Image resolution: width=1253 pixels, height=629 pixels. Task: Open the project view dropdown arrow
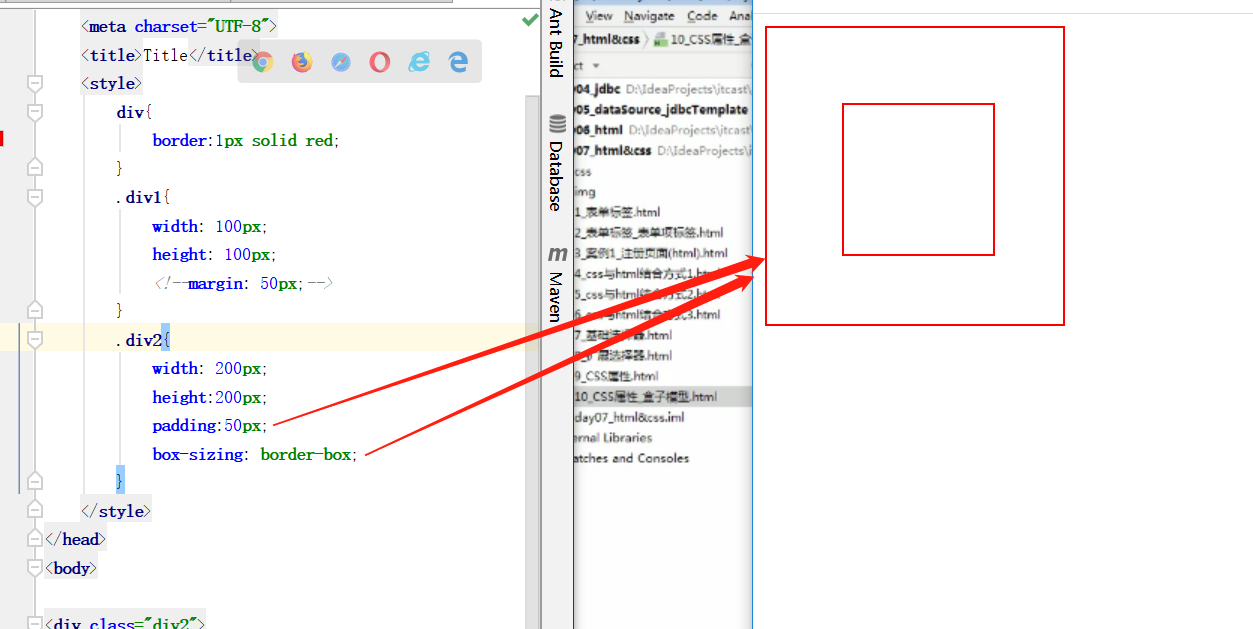click(596, 65)
